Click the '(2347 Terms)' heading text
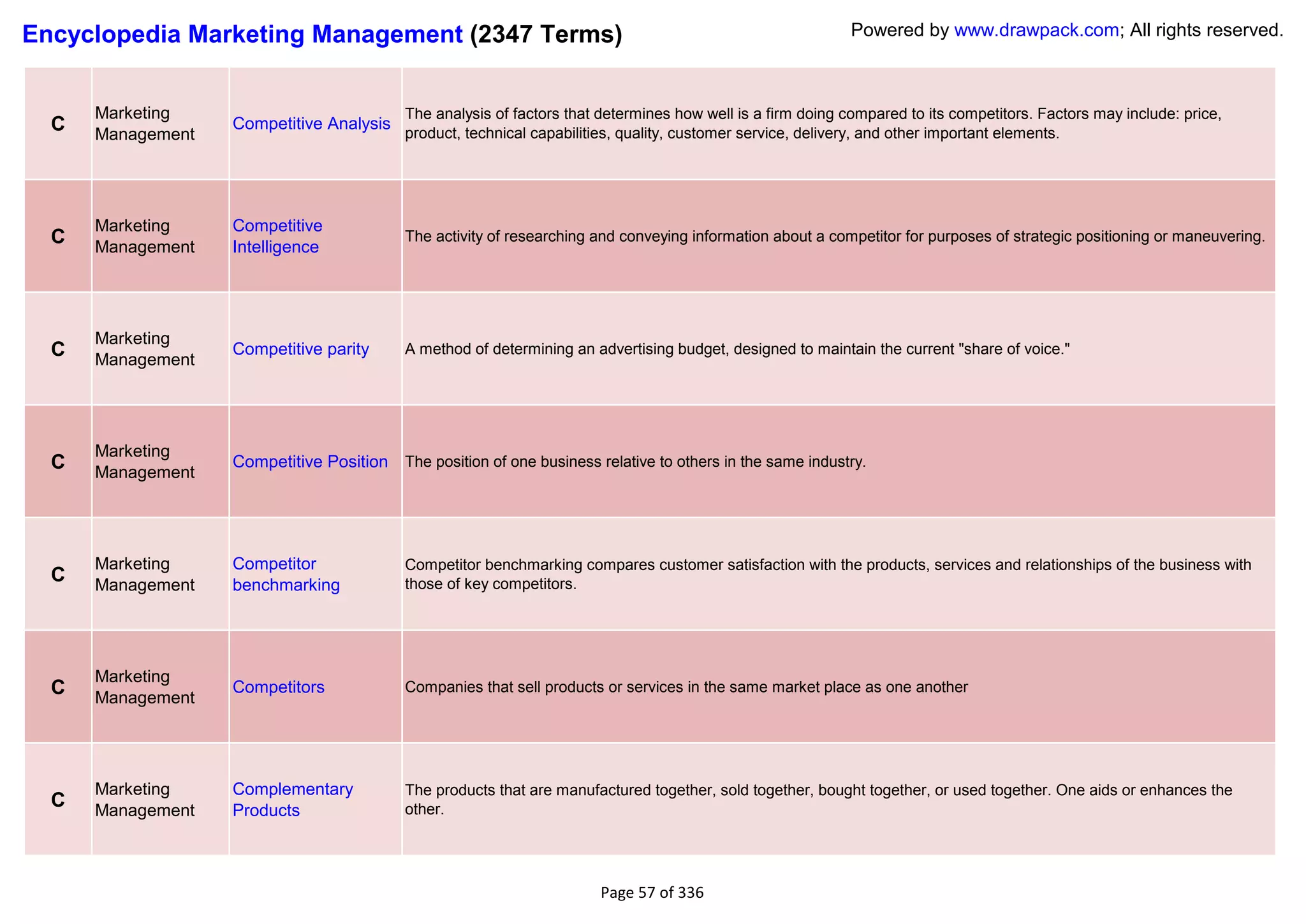 [x=546, y=34]
